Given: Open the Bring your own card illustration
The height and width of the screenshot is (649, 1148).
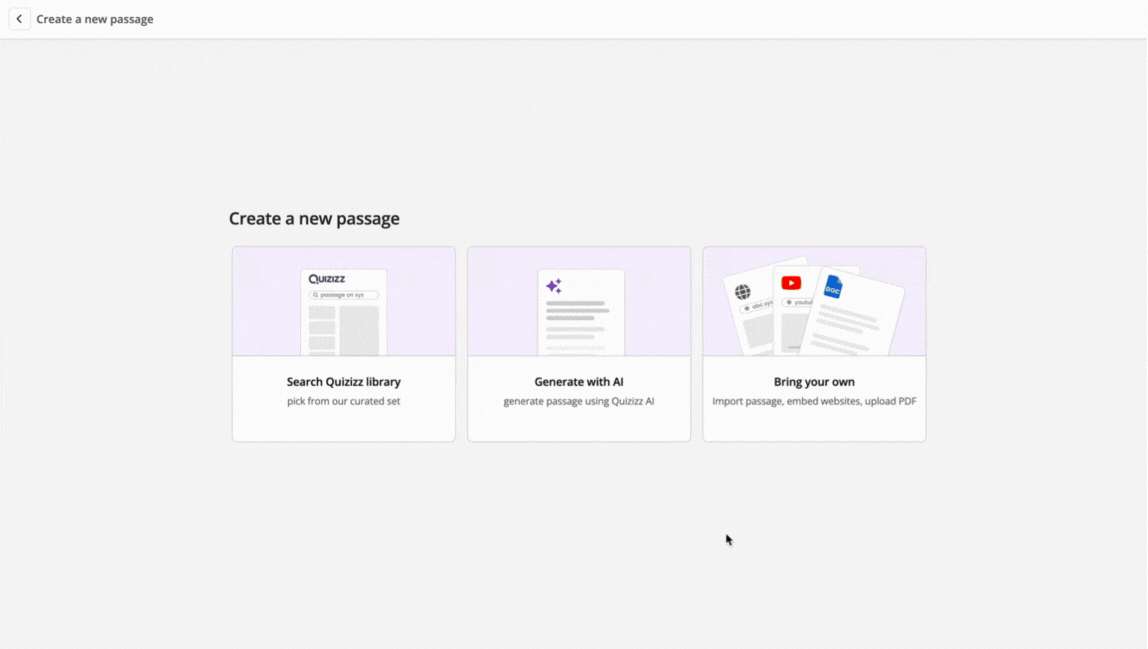Looking at the screenshot, I should coord(814,301).
